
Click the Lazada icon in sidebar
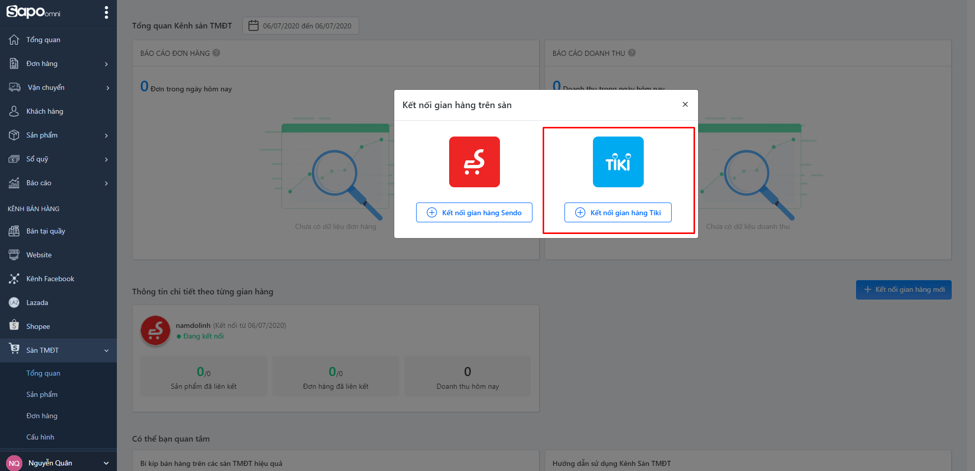pos(14,302)
